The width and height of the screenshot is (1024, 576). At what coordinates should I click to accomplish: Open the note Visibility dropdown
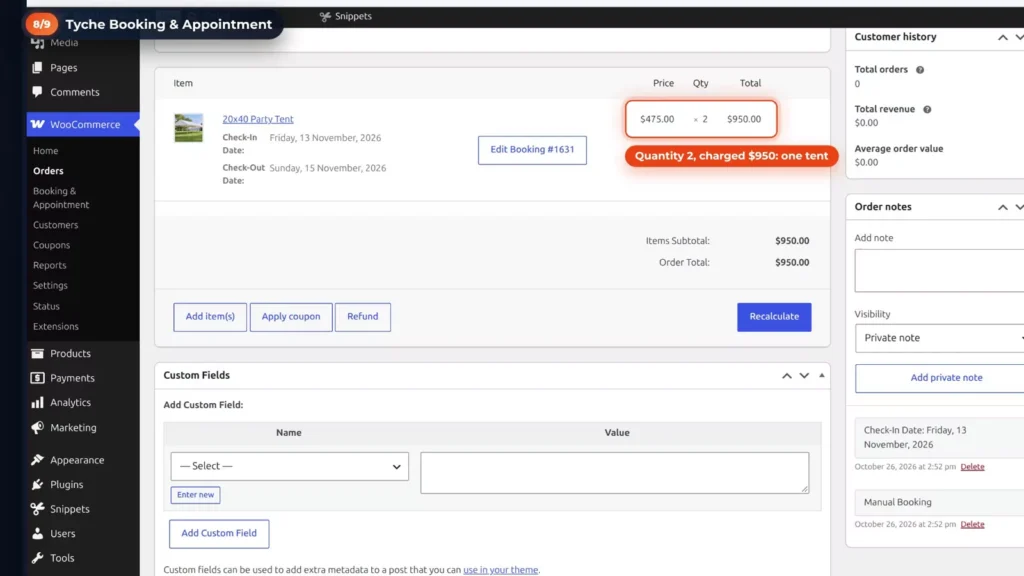click(x=940, y=338)
